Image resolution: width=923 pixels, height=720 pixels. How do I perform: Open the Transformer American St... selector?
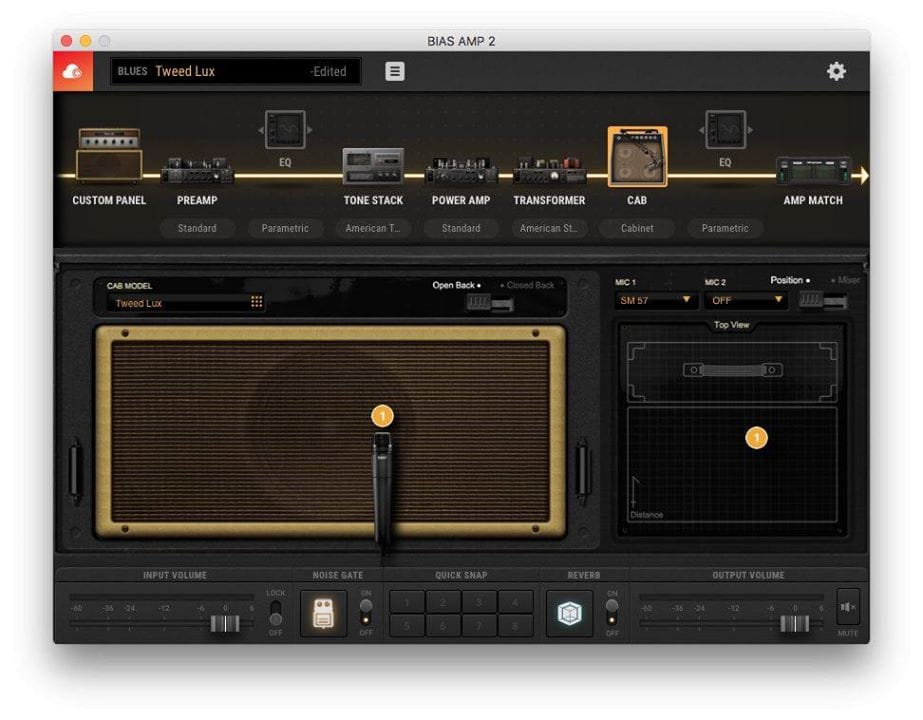tap(549, 228)
